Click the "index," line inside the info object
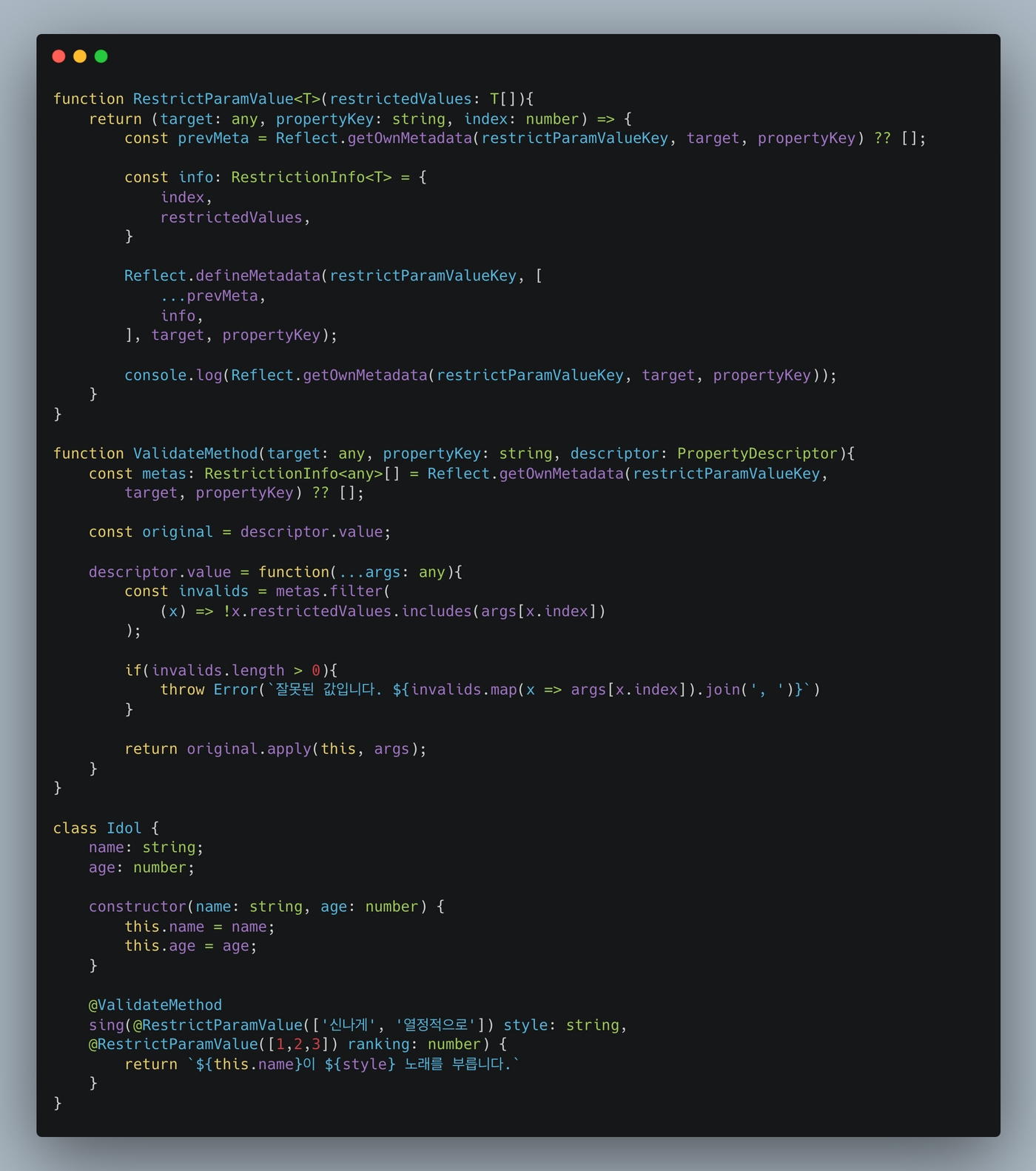Screen dimensions: 1036x1171 186,198
